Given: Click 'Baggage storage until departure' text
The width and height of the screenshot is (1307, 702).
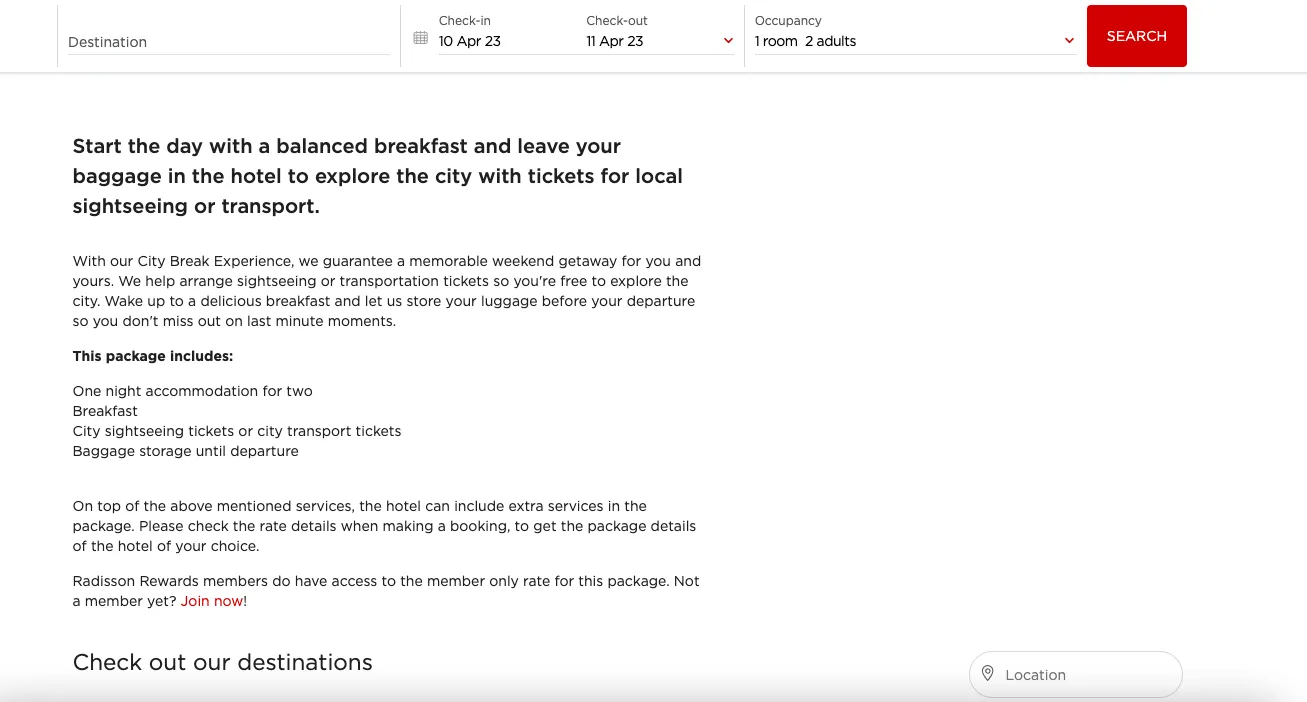Looking at the screenshot, I should (186, 451).
